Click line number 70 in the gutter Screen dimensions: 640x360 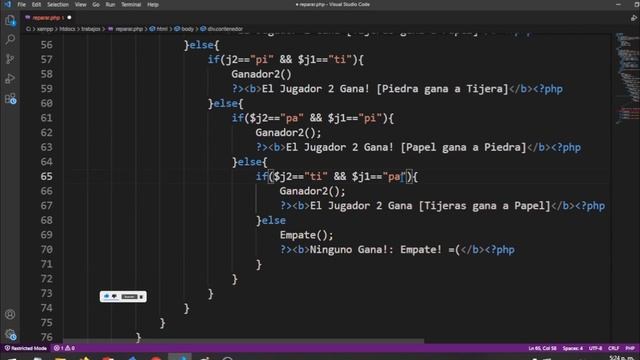coord(47,249)
